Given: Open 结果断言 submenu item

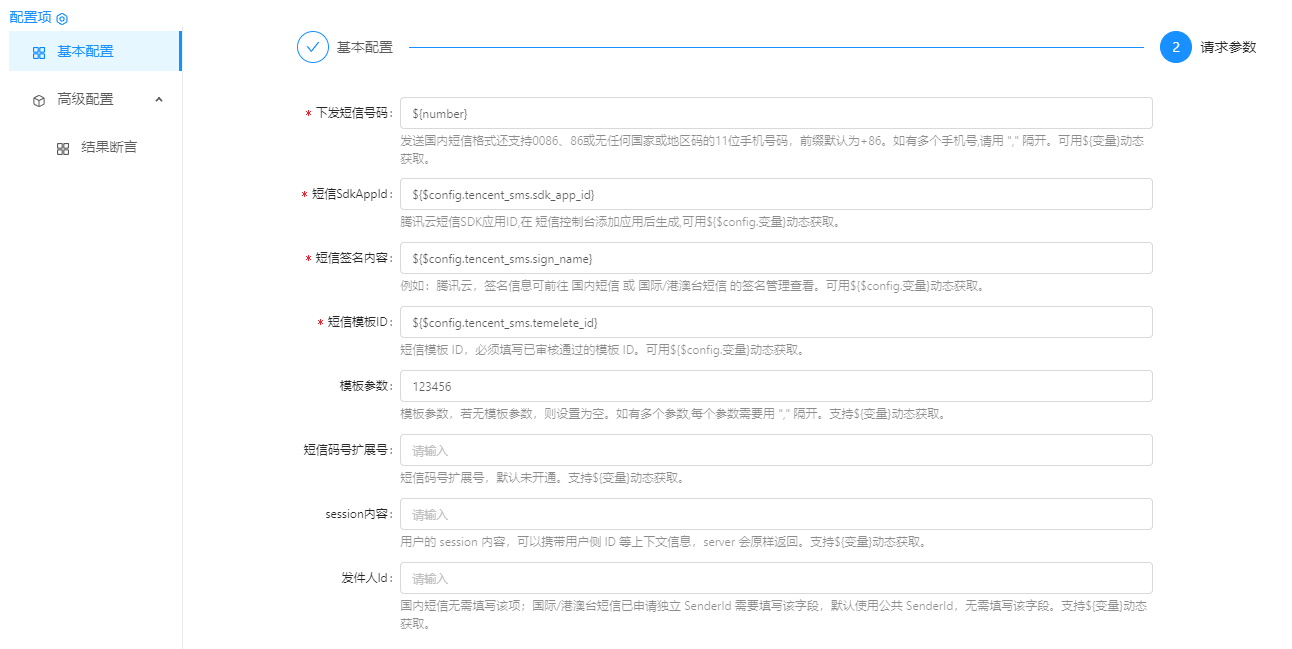Looking at the screenshot, I should [x=109, y=147].
